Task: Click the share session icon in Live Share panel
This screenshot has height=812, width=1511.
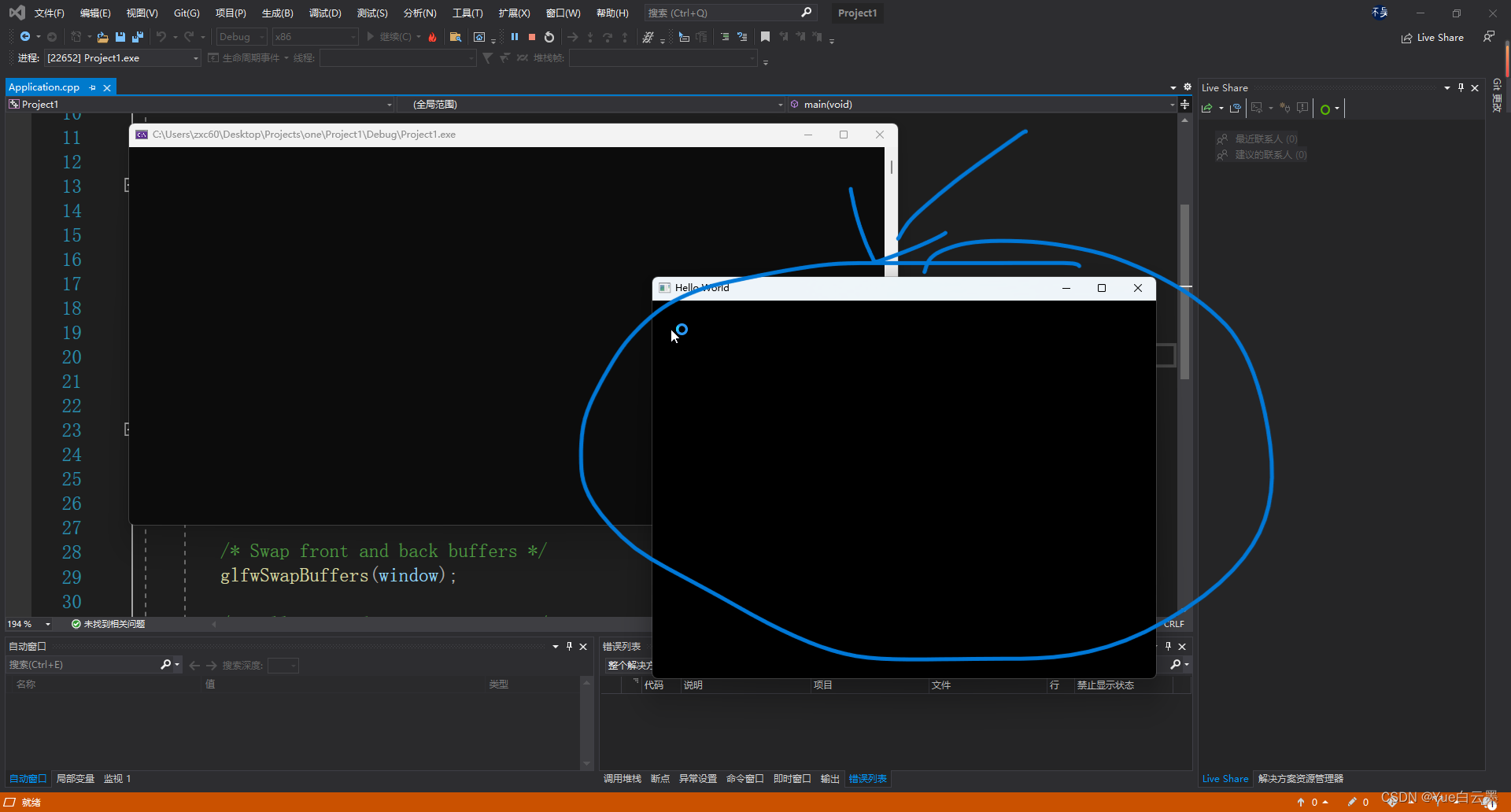Action: coord(1207,109)
